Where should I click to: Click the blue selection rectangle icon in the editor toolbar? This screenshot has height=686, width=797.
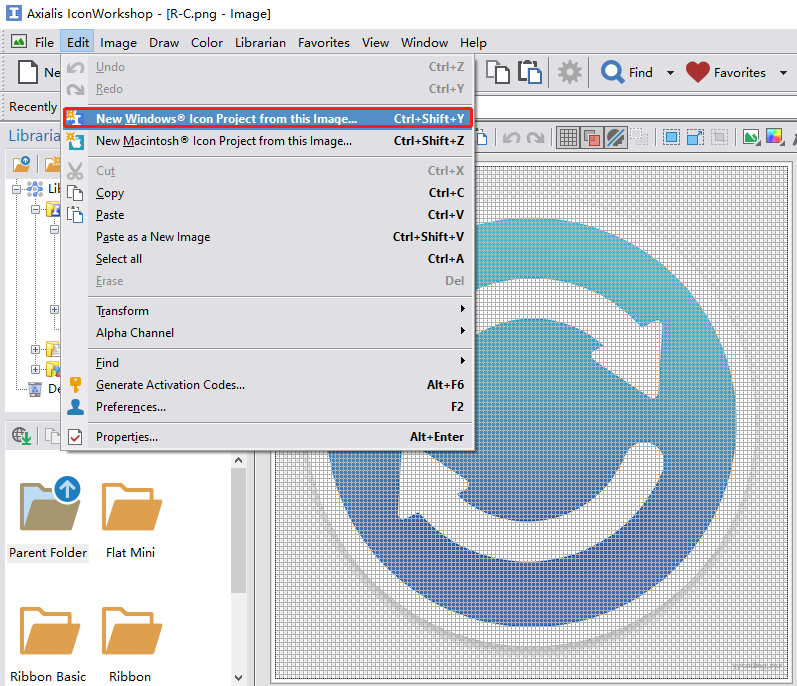tap(671, 137)
